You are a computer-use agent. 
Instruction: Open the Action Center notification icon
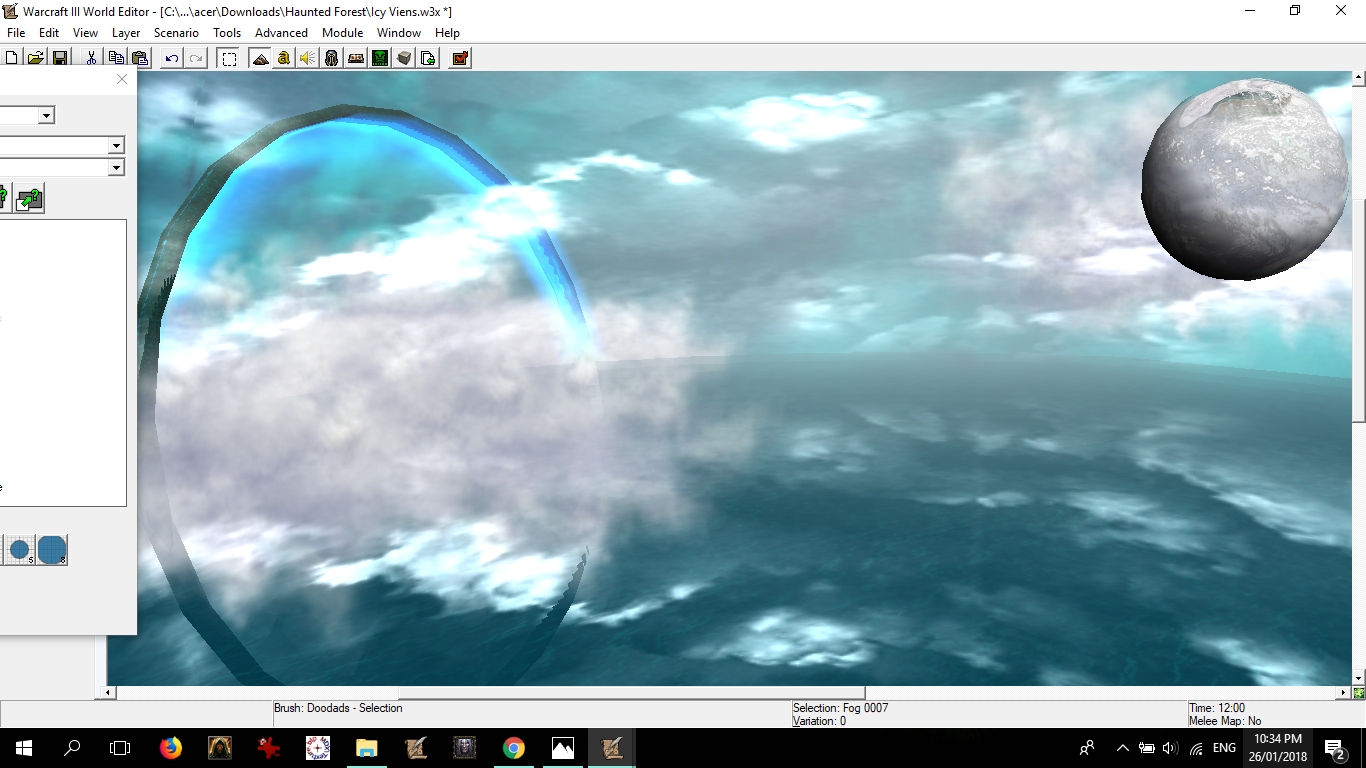tap(1333, 748)
